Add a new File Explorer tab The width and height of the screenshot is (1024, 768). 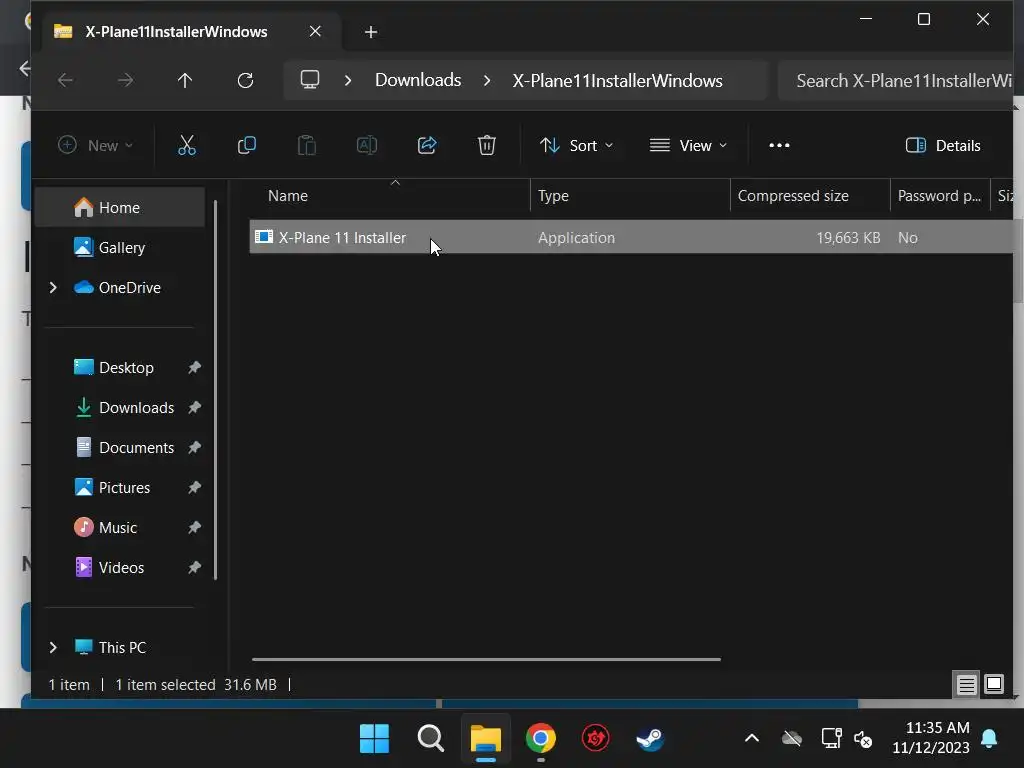pos(370,31)
